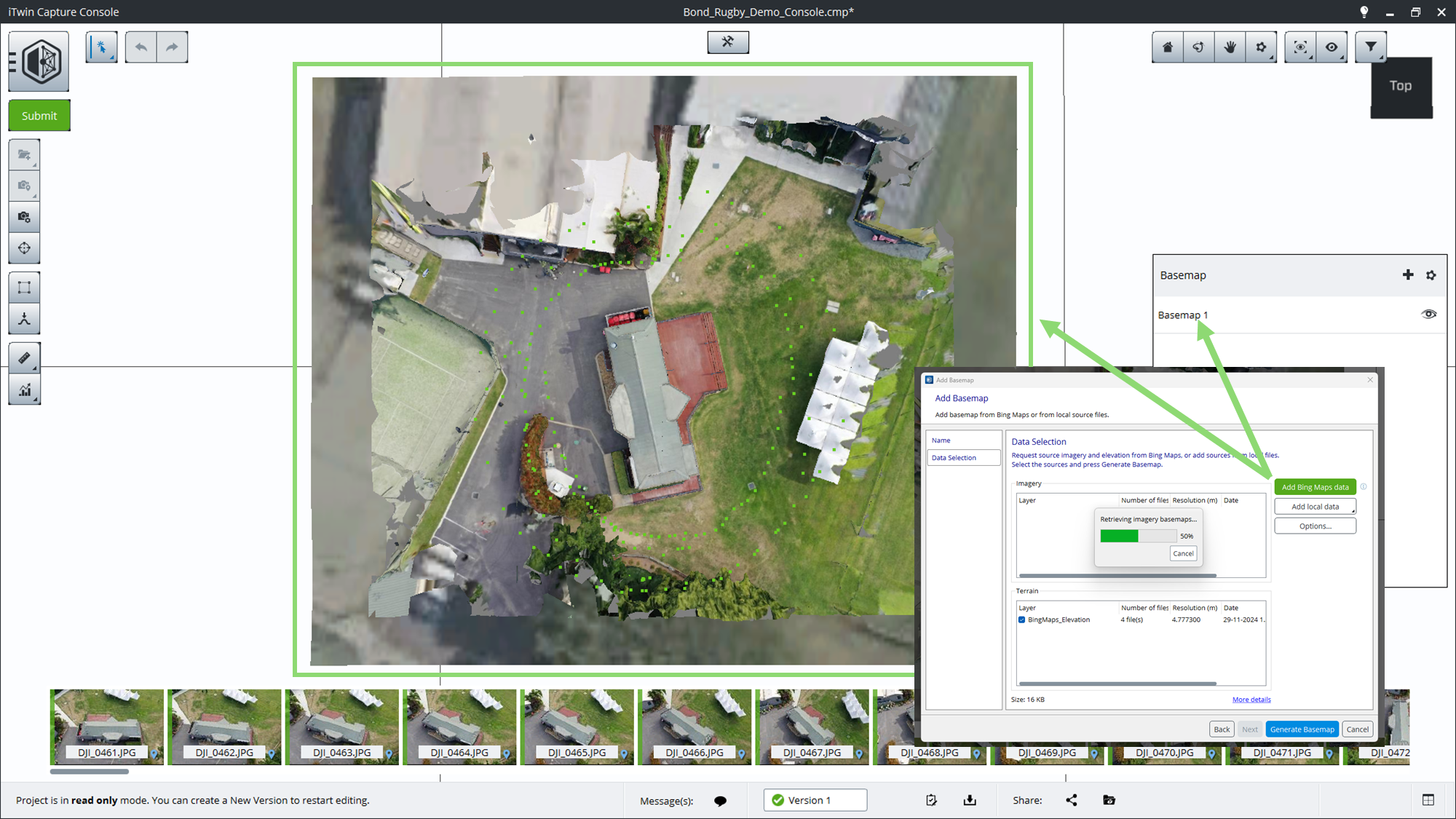Screen dimensions: 1456x819
Task: Activate the rotate view tool
Action: (1198, 47)
